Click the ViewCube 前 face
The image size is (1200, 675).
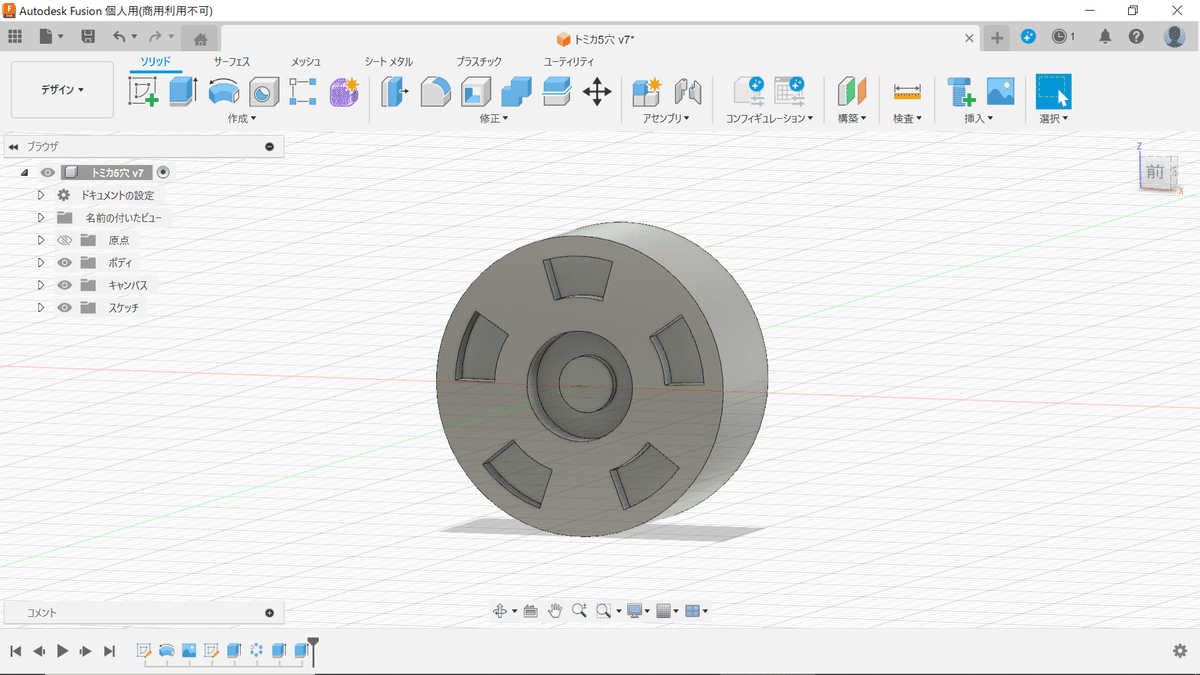1155,172
